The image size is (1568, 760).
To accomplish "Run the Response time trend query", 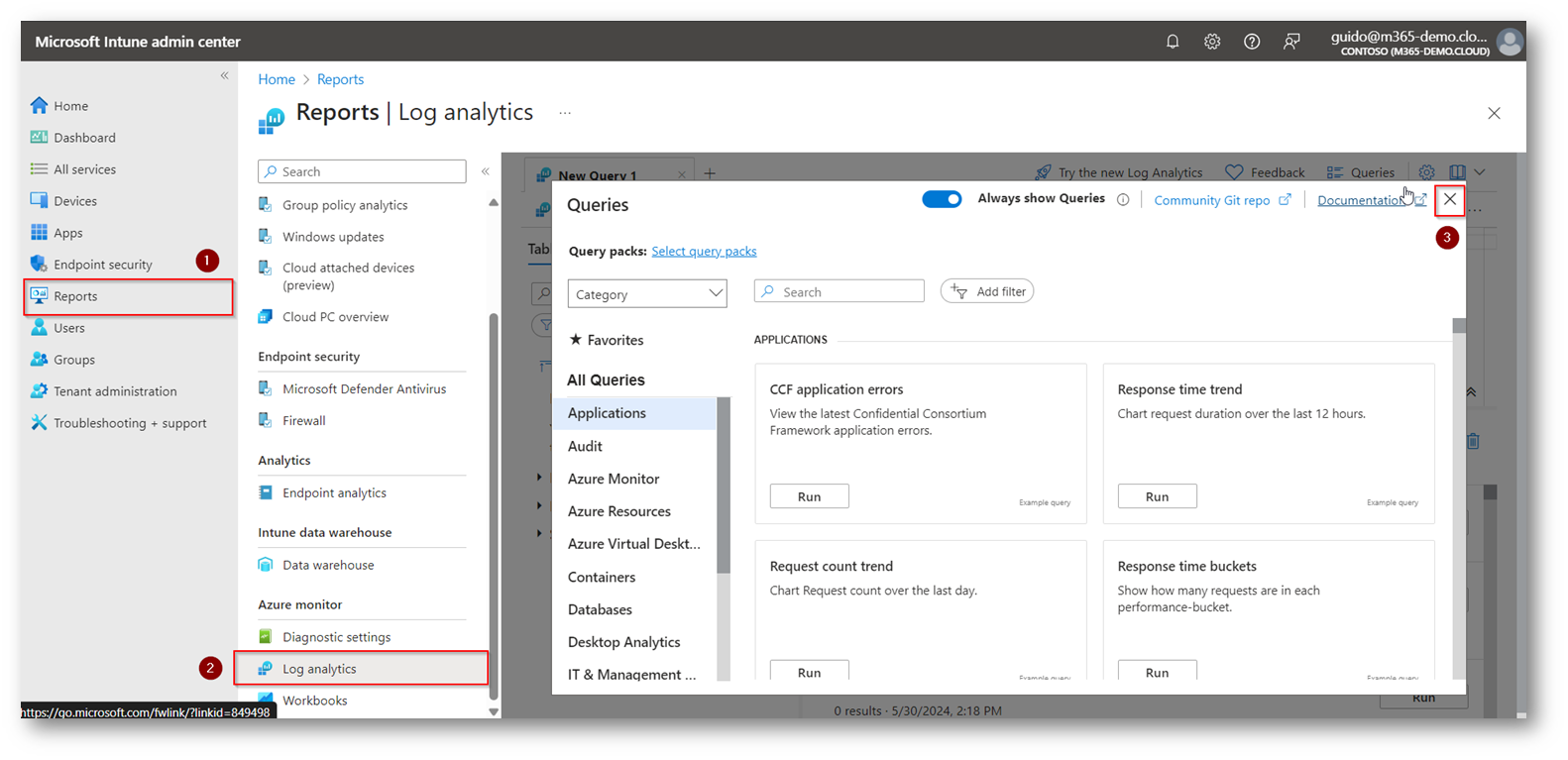I will click(x=1158, y=496).
